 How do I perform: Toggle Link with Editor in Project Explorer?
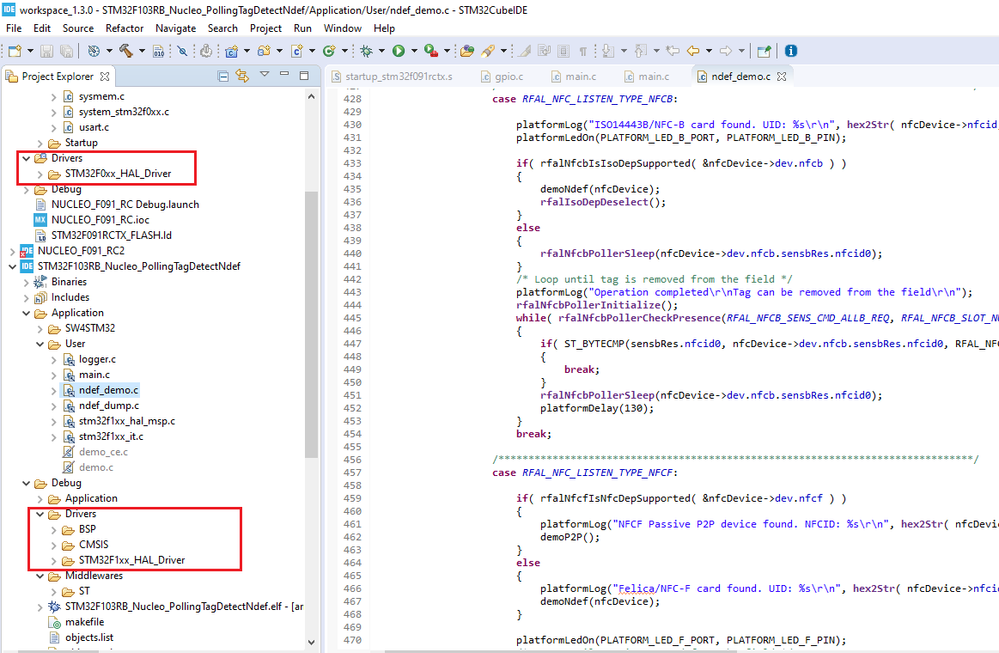click(242, 76)
